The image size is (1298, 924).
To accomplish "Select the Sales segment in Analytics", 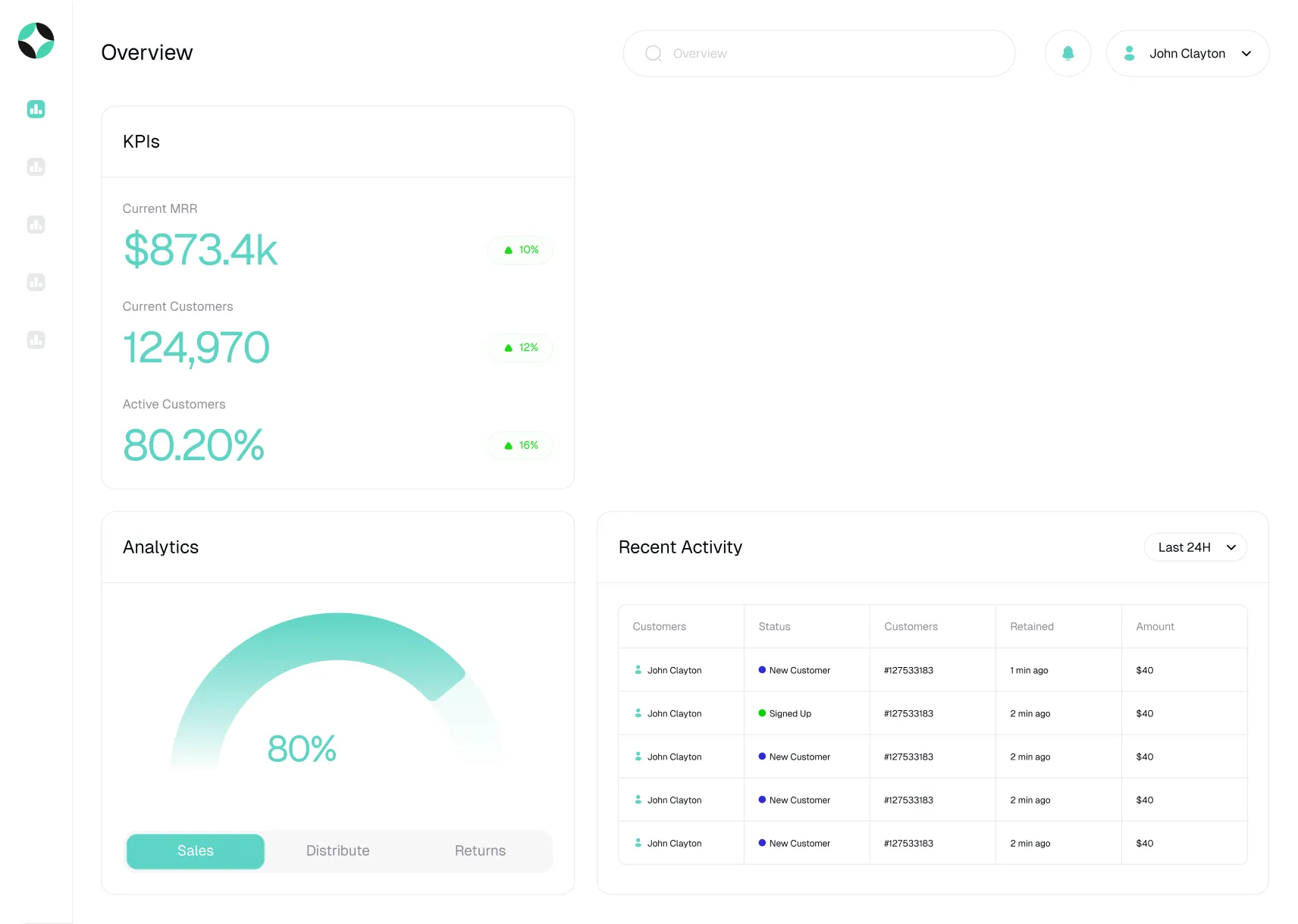I will [x=196, y=851].
